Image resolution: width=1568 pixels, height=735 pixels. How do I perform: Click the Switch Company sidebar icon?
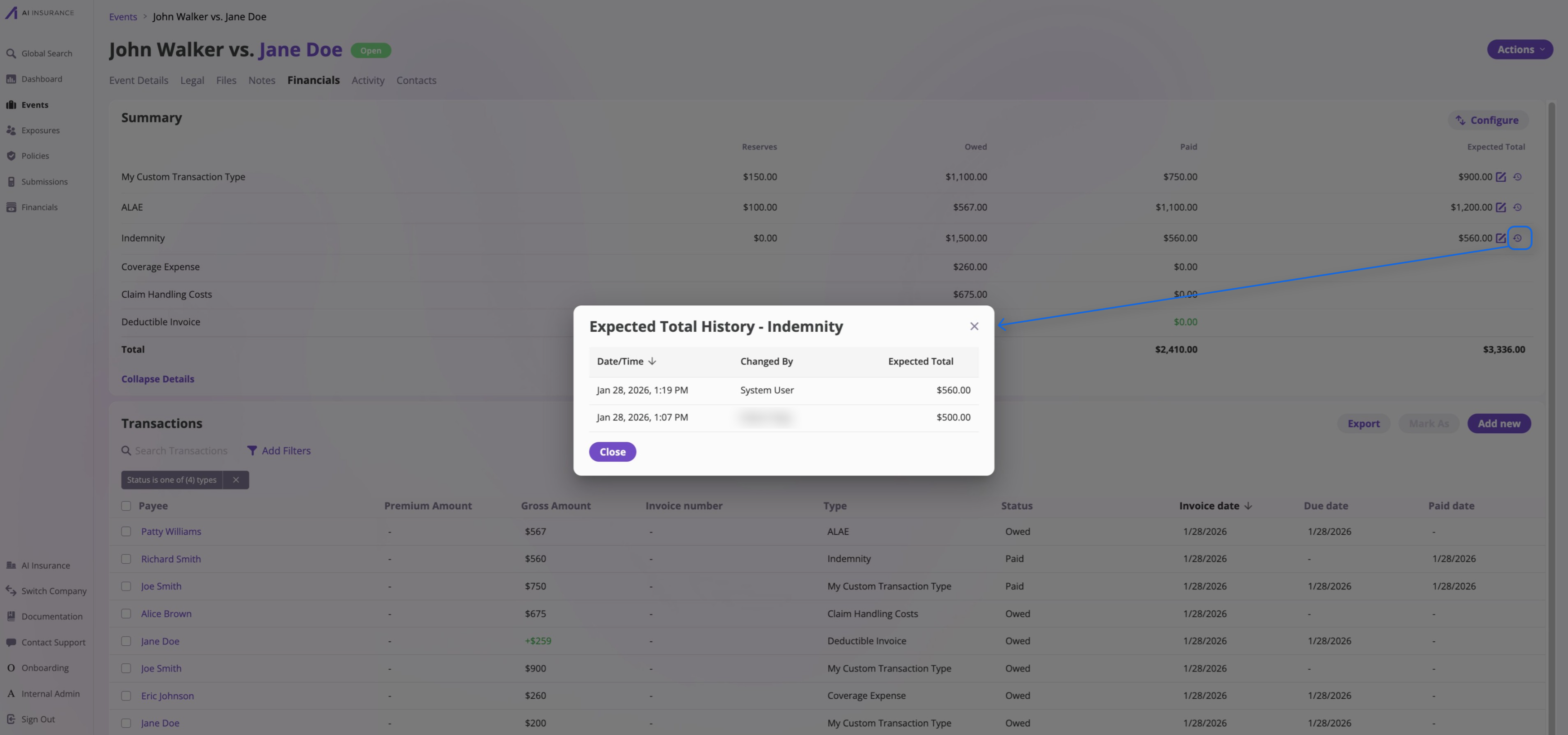[x=11, y=591]
